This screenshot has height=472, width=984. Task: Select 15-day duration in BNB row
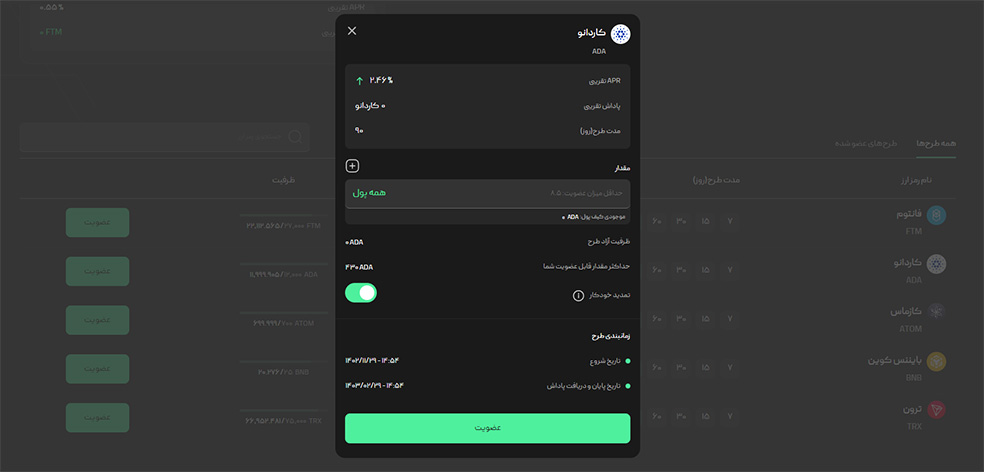[705, 367]
